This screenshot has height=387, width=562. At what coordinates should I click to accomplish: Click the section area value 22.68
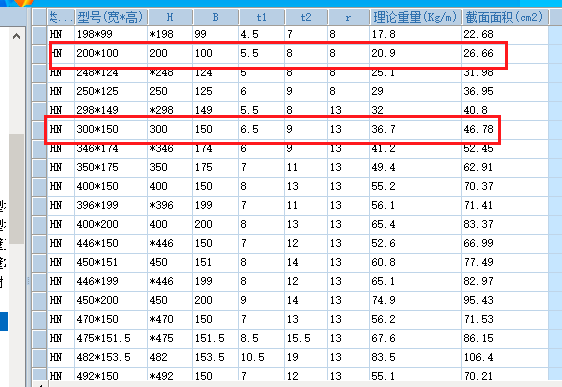[478, 34]
